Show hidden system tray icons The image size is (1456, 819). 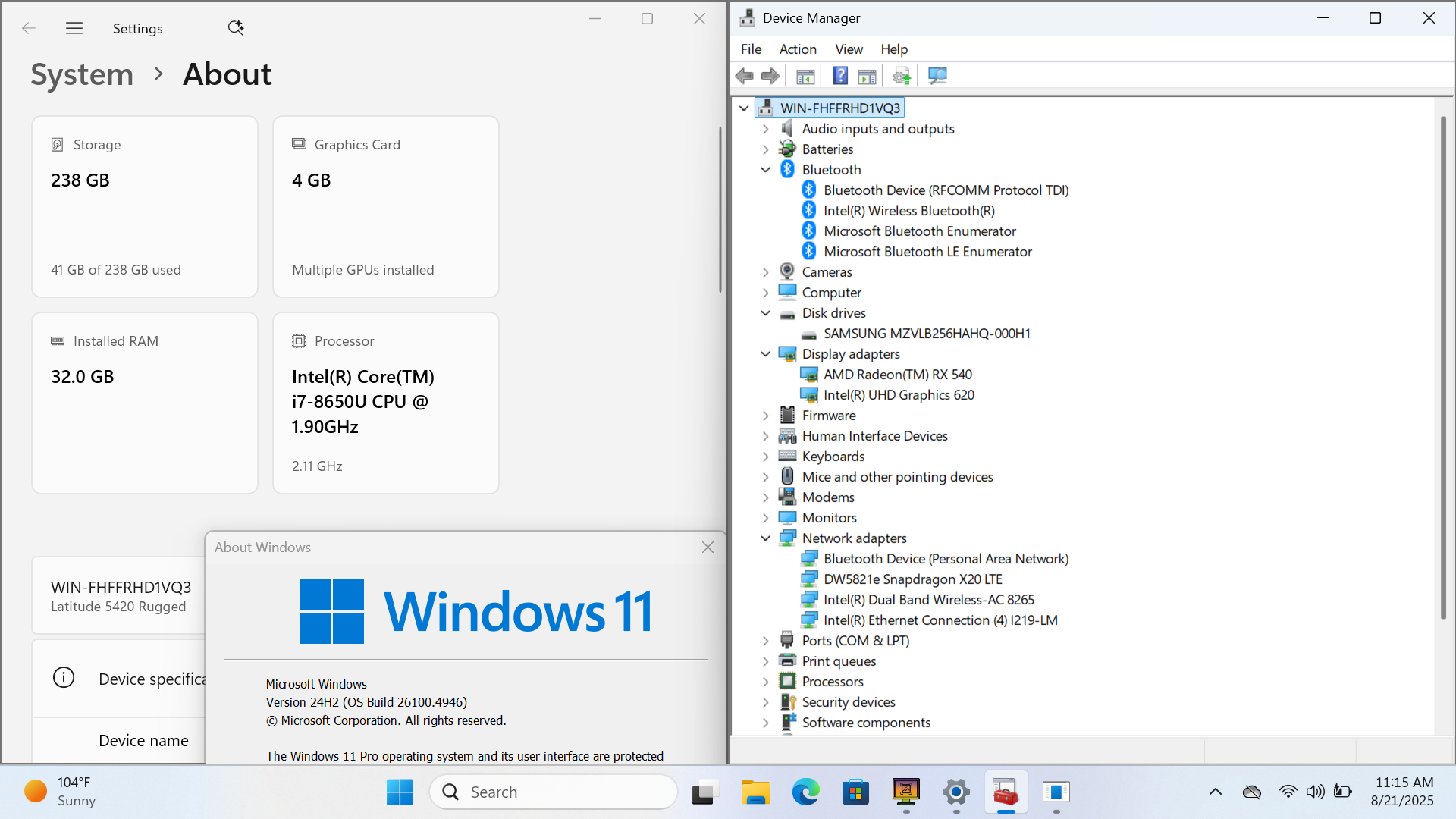pyautogui.click(x=1215, y=792)
